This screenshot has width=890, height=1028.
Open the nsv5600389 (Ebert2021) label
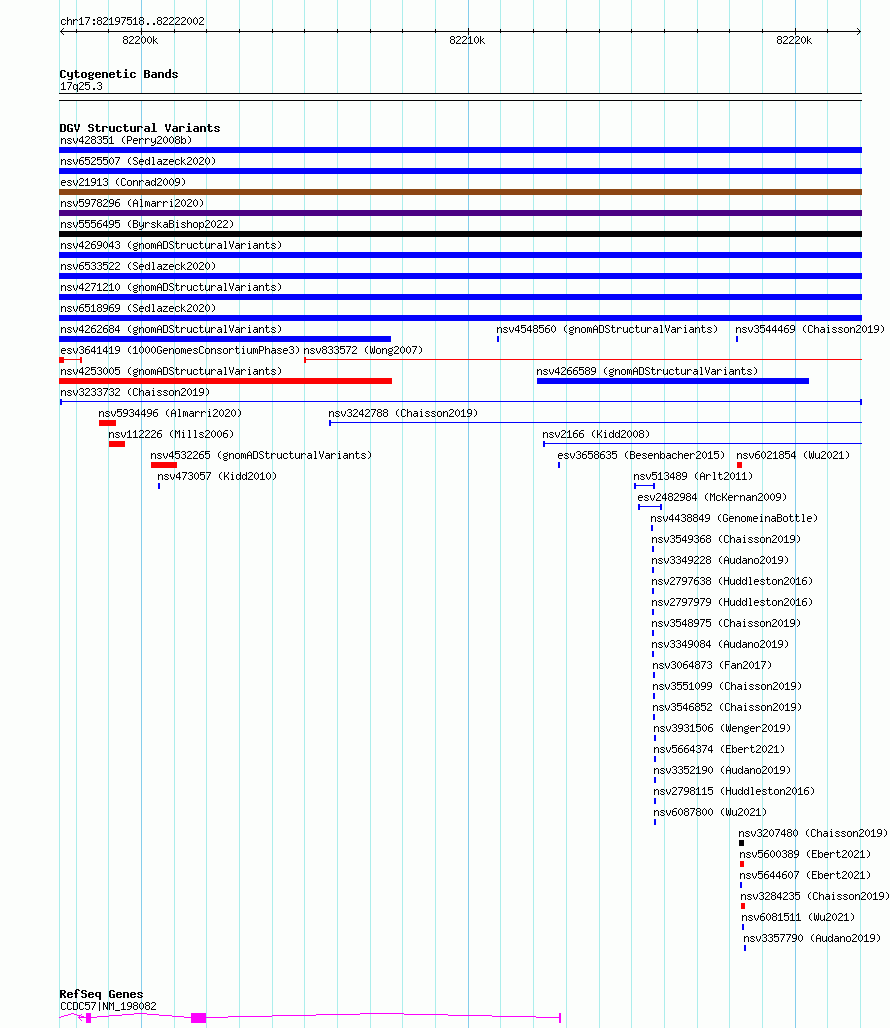[805, 854]
